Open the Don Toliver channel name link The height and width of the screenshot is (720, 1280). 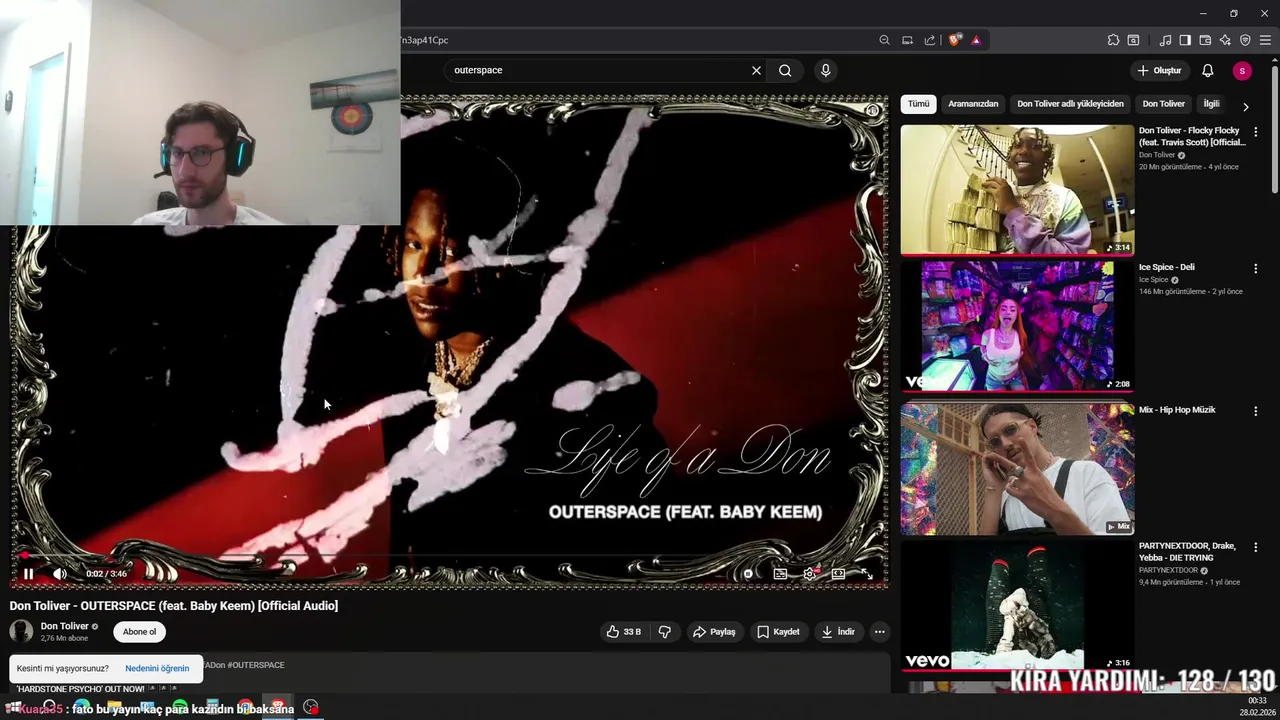tap(64, 626)
